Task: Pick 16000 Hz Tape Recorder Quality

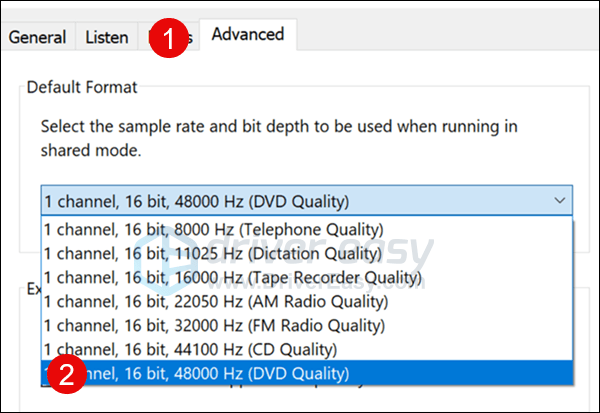Action: 232,277
